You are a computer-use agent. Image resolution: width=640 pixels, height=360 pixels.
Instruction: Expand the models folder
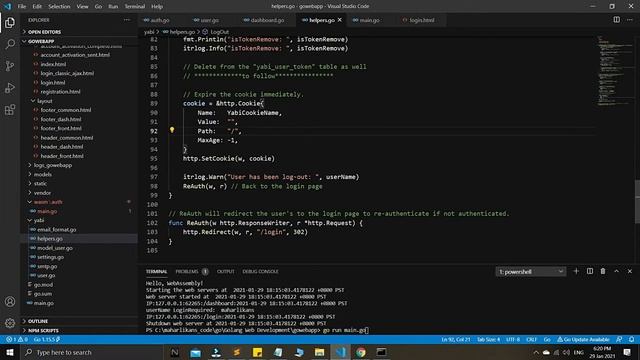tap(42, 174)
